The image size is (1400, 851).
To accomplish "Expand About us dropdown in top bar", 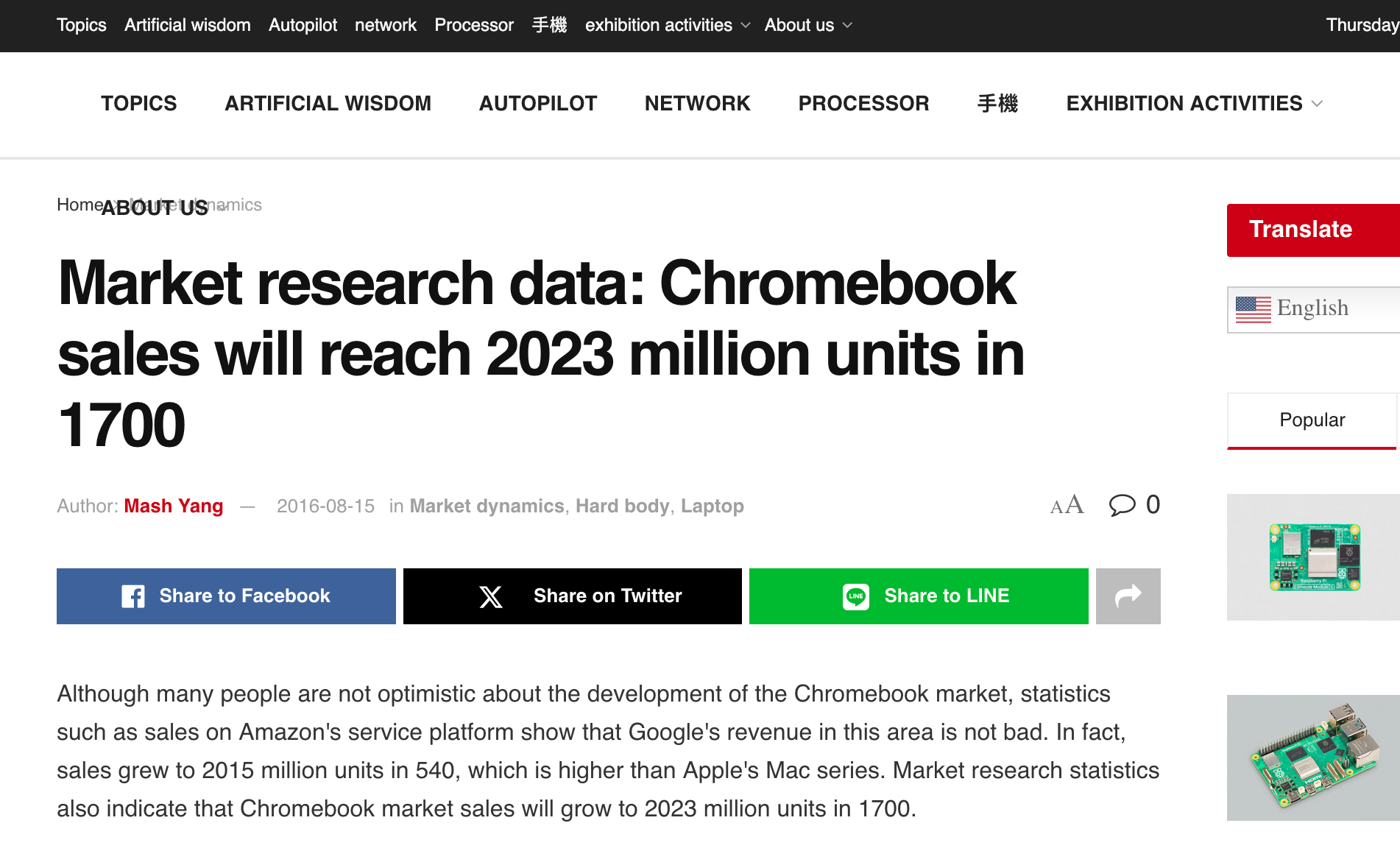I will coord(847,25).
